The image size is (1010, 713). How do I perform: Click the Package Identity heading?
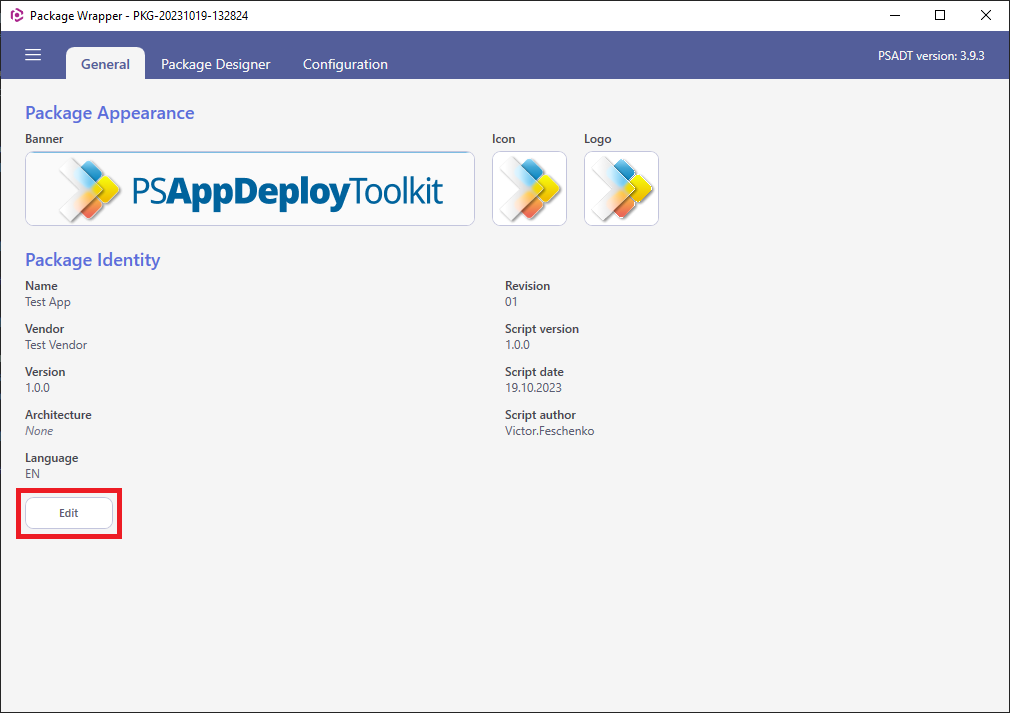pos(93,260)
